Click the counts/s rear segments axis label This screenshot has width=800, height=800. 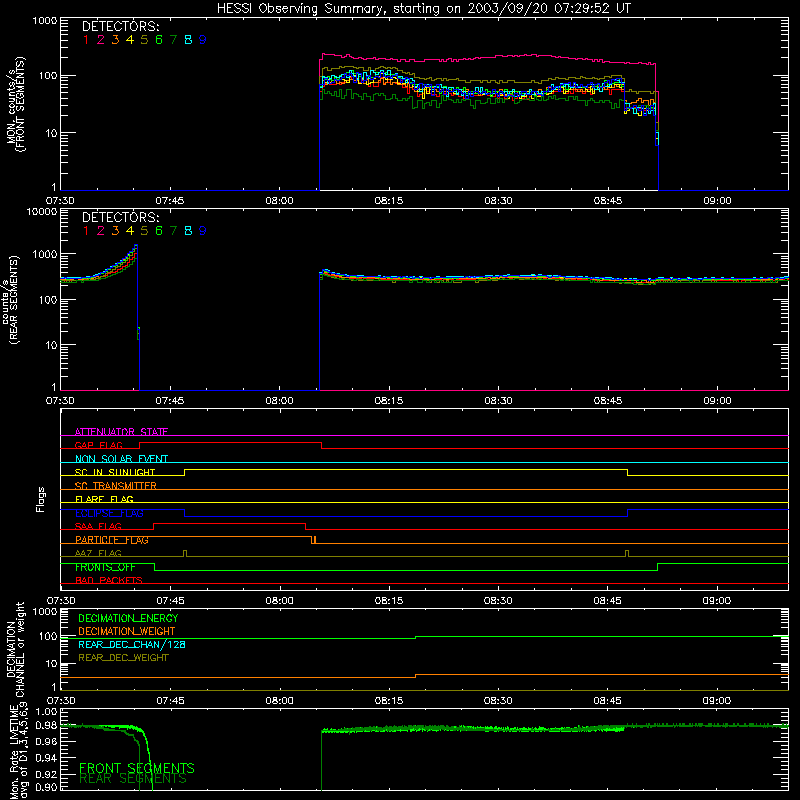click(x=10, y=300)
